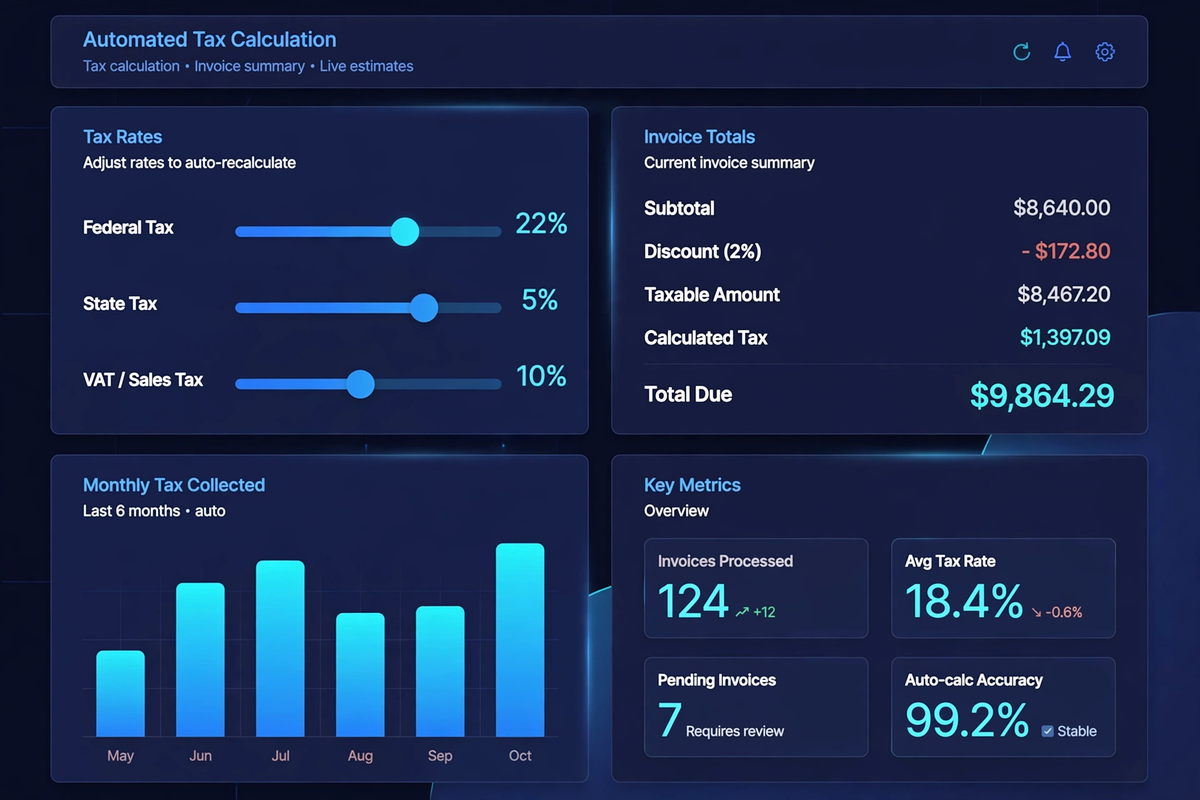This screenshot has width=1200, height=800.
Task: Click the Adjust rates to auto-recalculate text
Action: (190, 162)
